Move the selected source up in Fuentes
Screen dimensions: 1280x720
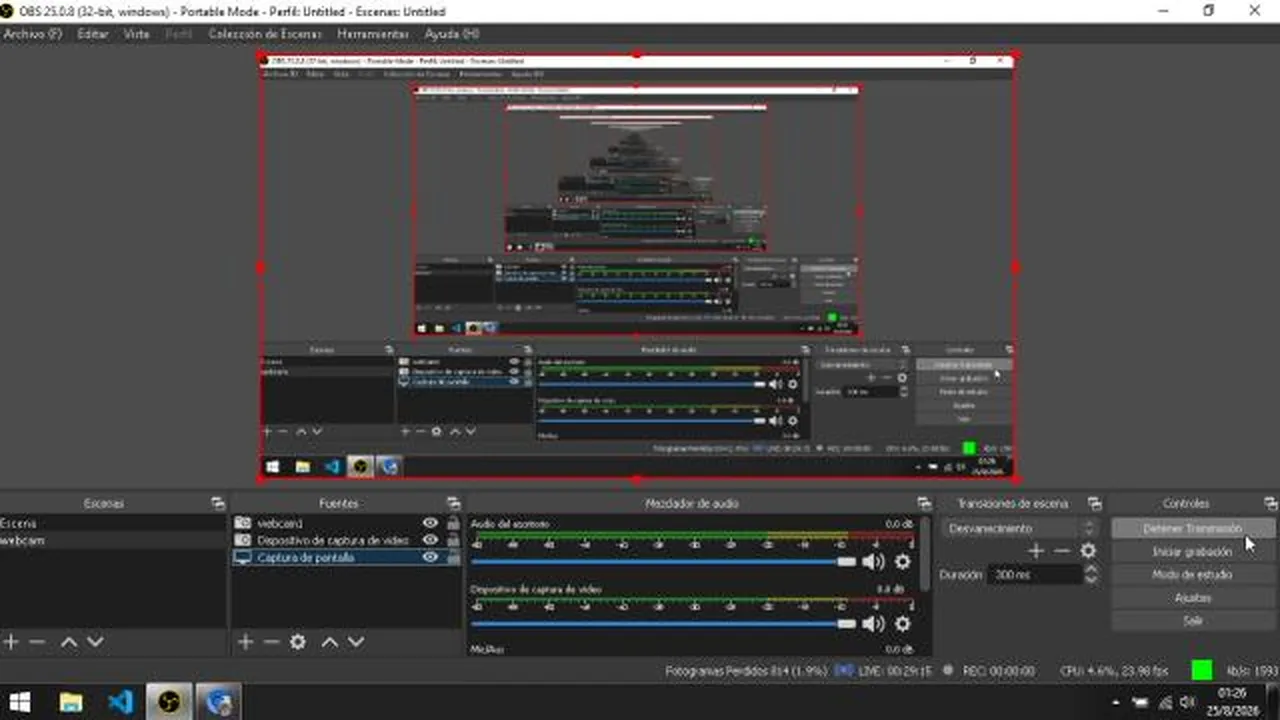329,642
